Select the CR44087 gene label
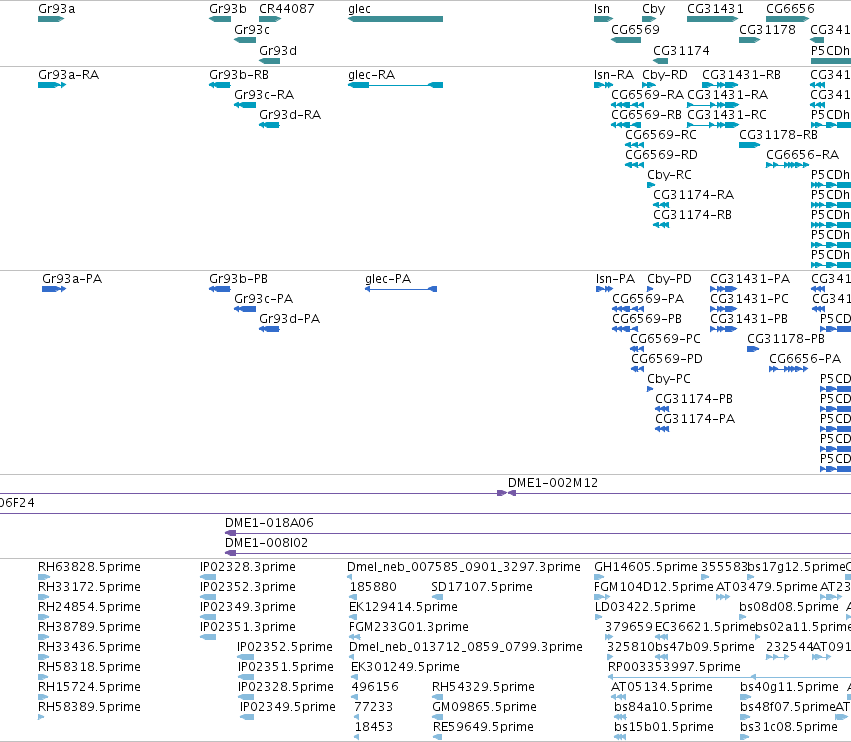 [287, 9]
